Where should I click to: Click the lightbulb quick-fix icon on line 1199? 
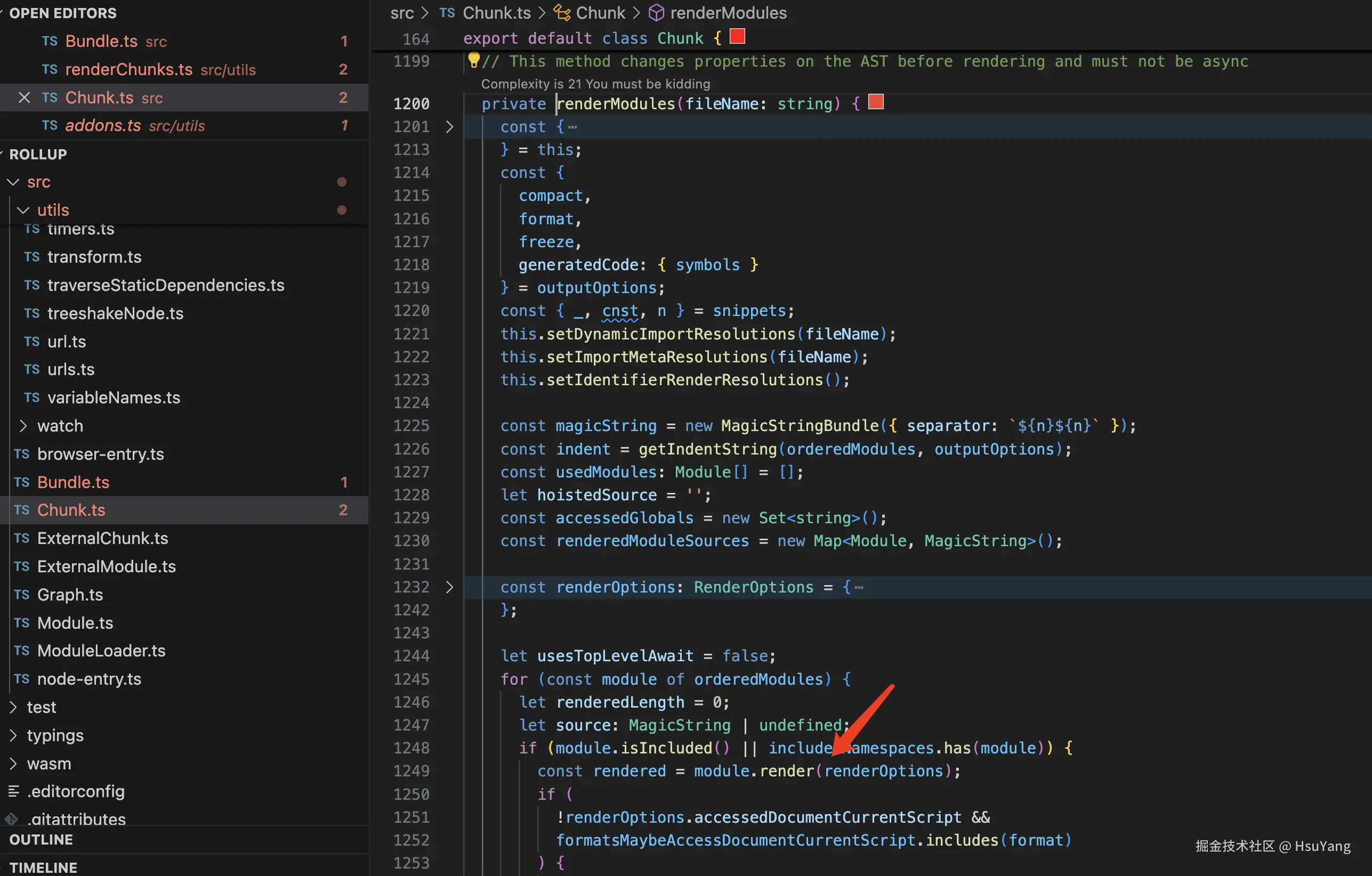click(473, 59)
